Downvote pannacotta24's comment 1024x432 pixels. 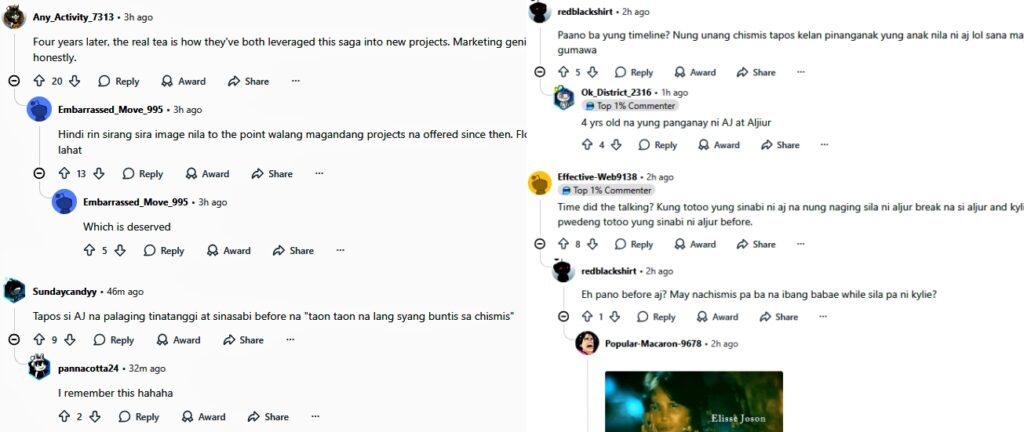94,417
